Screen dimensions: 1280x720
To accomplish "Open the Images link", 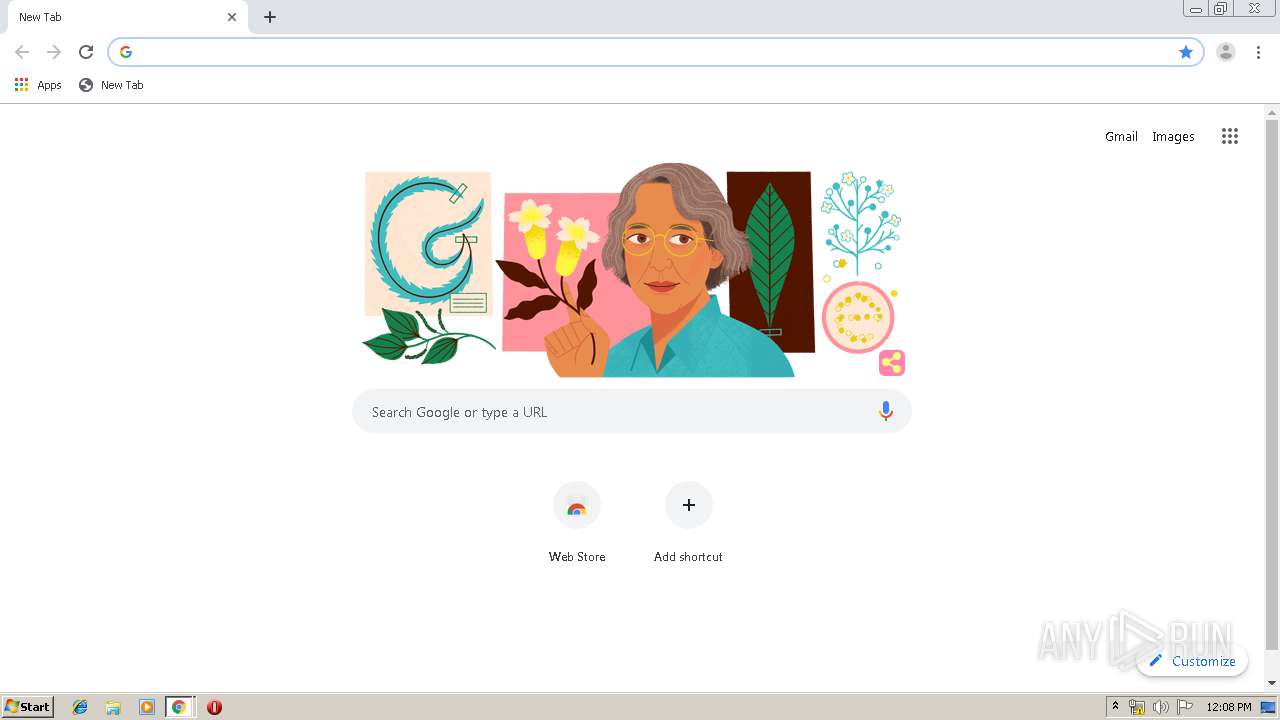I will [1173, 136].
